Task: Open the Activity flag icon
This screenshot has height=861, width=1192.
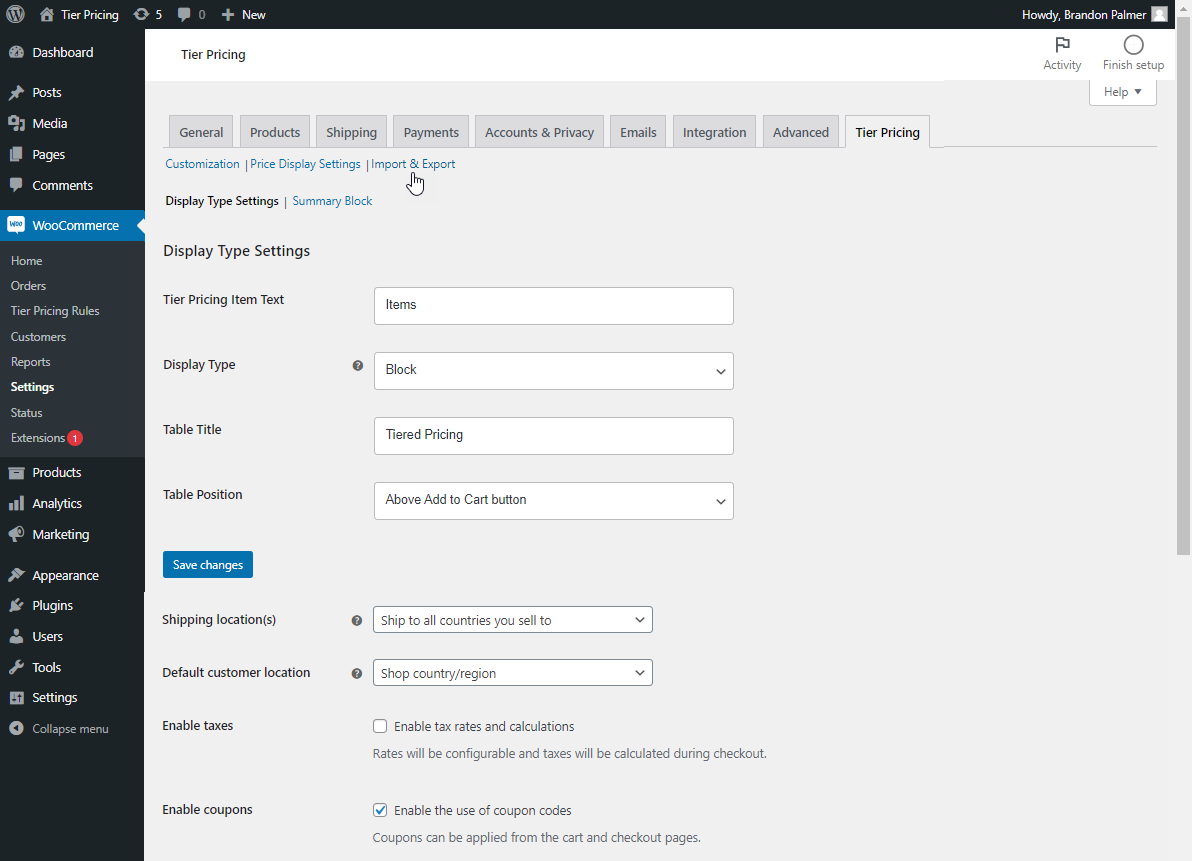Action: (1062, 45)
